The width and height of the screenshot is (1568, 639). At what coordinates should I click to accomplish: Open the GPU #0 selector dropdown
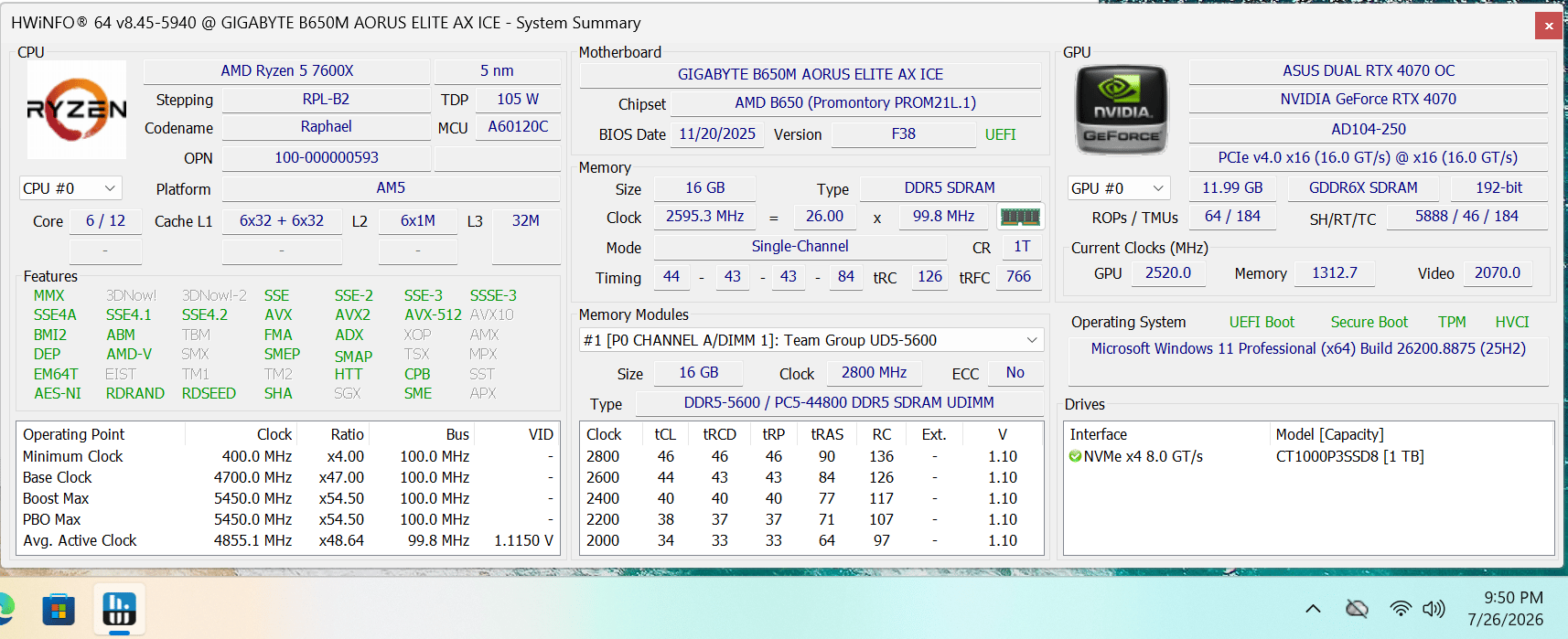click(1119, 188)
